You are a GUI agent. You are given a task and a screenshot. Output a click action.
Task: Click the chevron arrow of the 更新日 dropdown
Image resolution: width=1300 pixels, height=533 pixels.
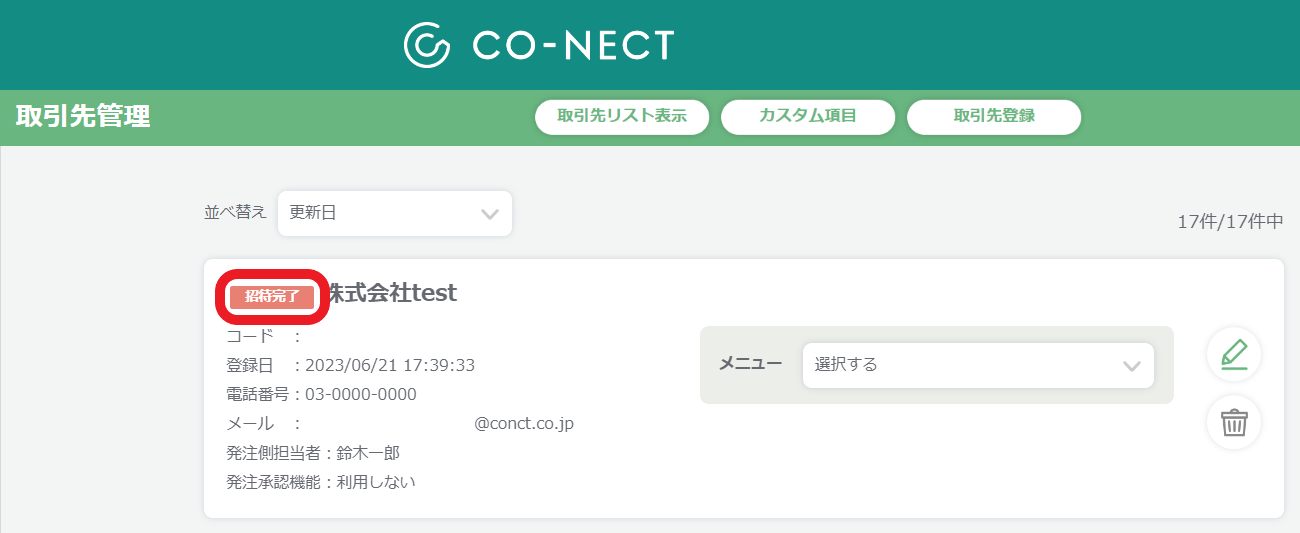489,214
